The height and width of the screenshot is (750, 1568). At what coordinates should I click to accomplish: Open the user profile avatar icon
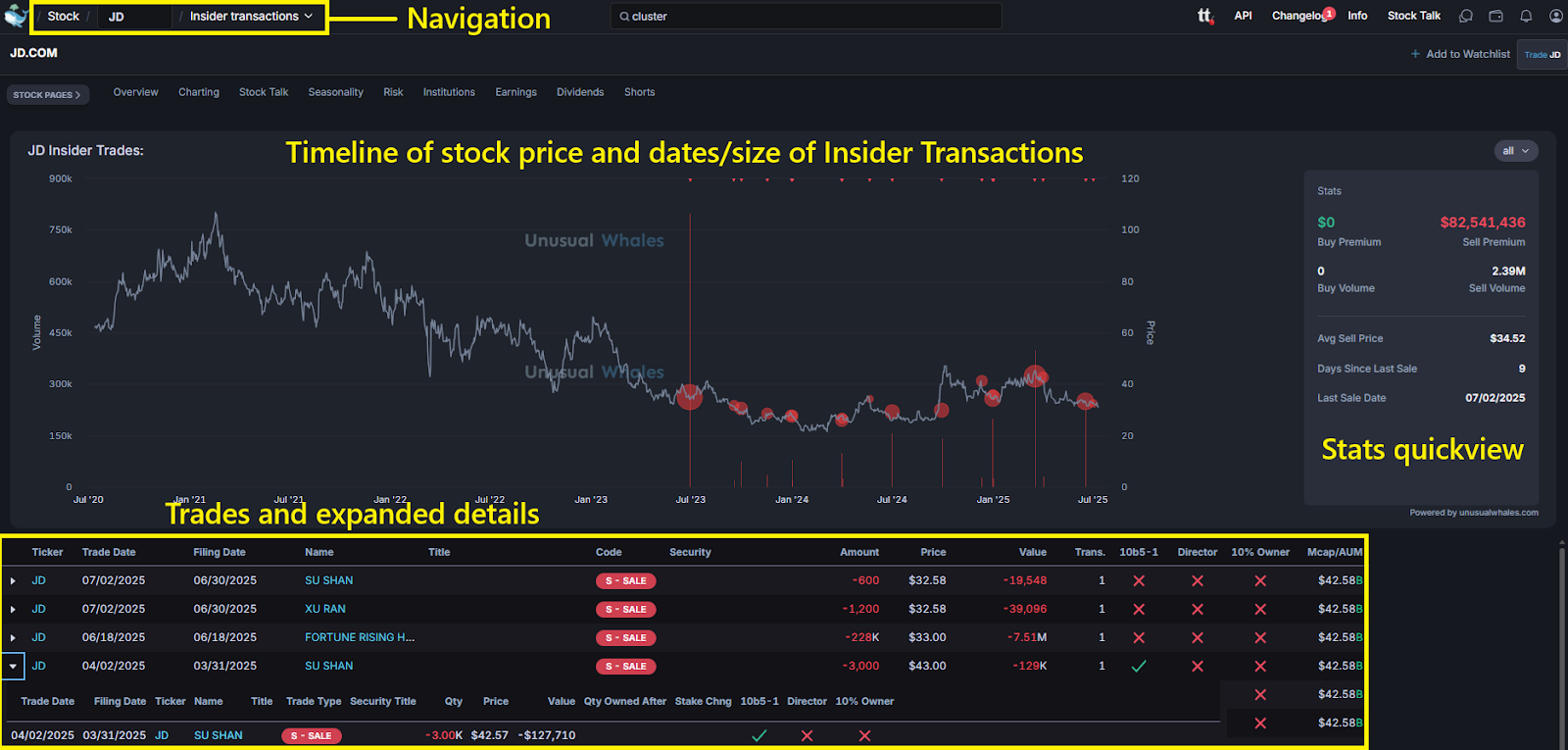coord(1555,16)
